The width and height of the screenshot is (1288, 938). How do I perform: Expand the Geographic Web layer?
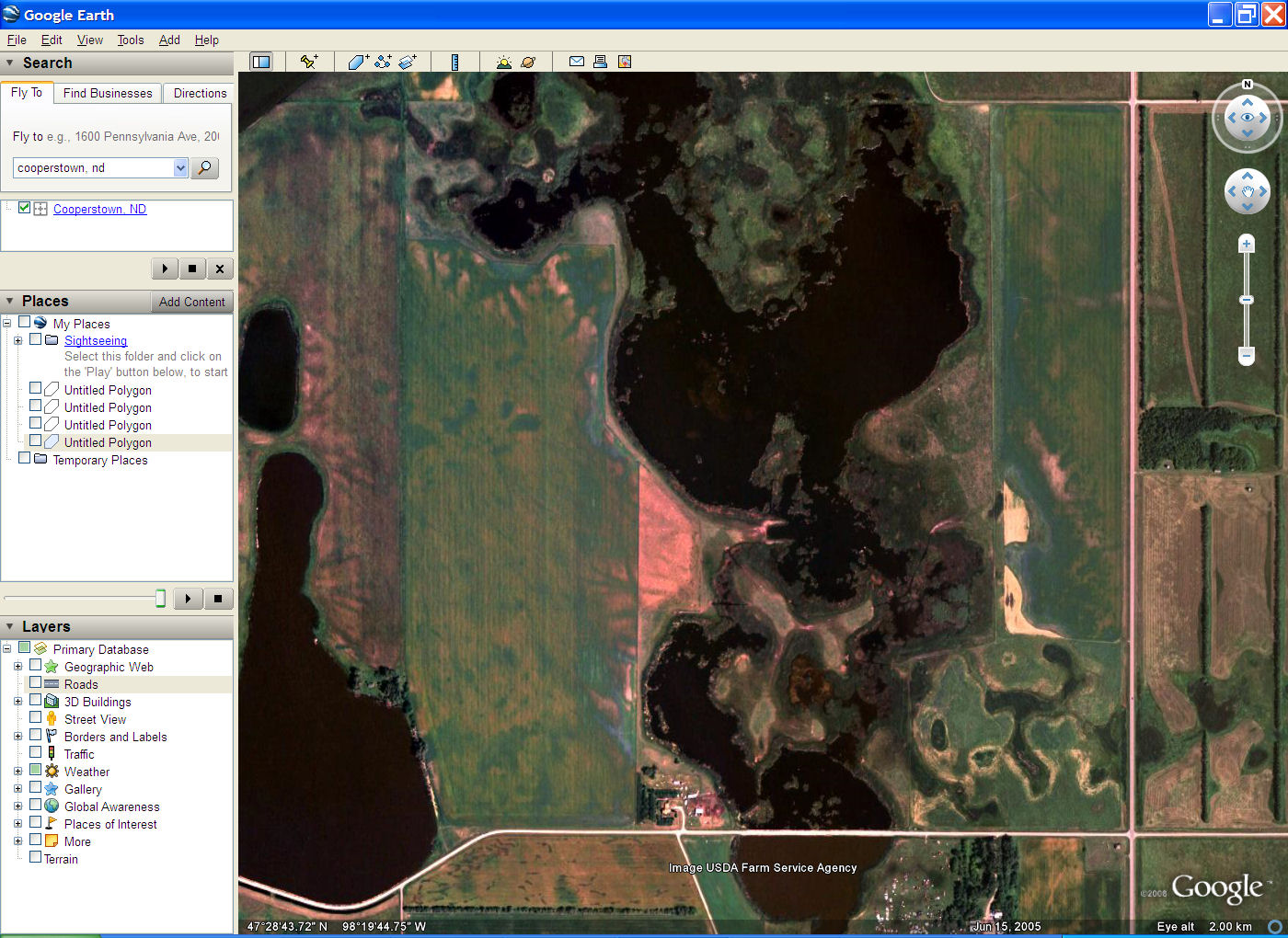point(17,667)
